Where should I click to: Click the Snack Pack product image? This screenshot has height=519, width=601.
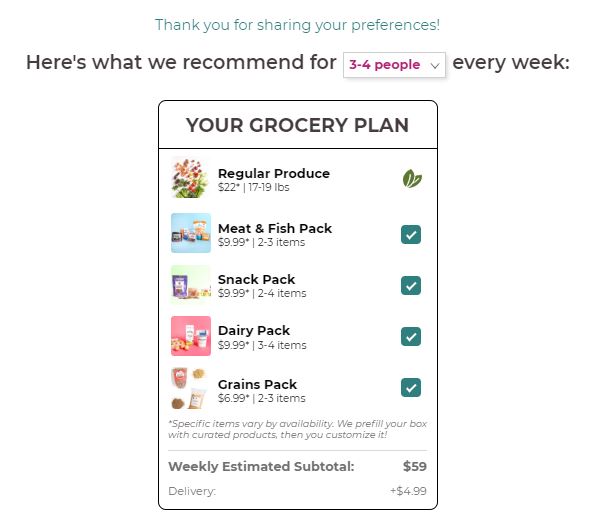tap(190, 284)
